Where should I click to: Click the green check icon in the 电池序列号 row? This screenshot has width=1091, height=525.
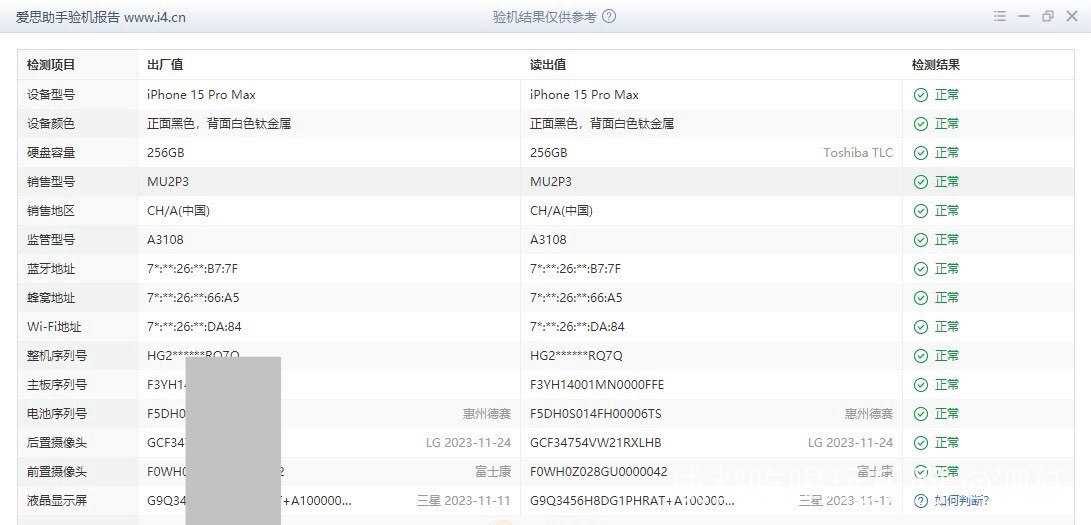pyautogui.click(x=921, y=414)
